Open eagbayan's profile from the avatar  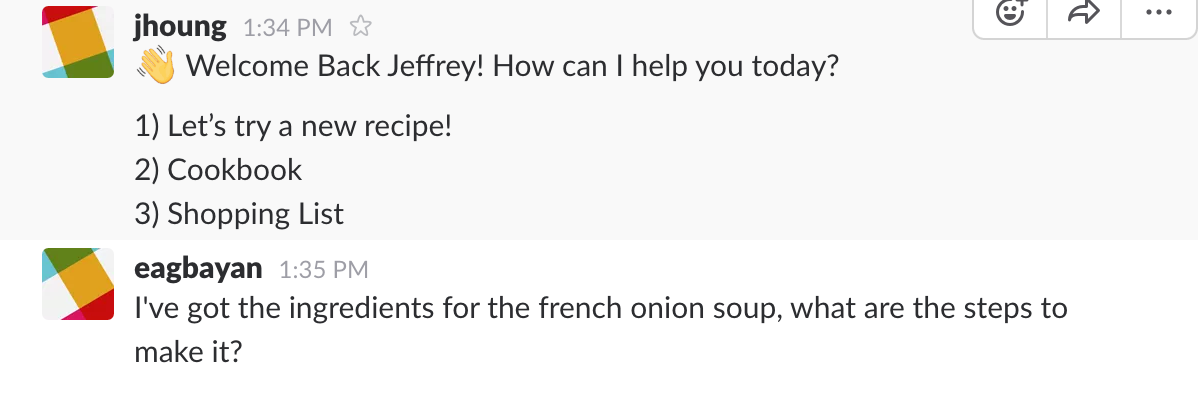click(x=78, y=283)
